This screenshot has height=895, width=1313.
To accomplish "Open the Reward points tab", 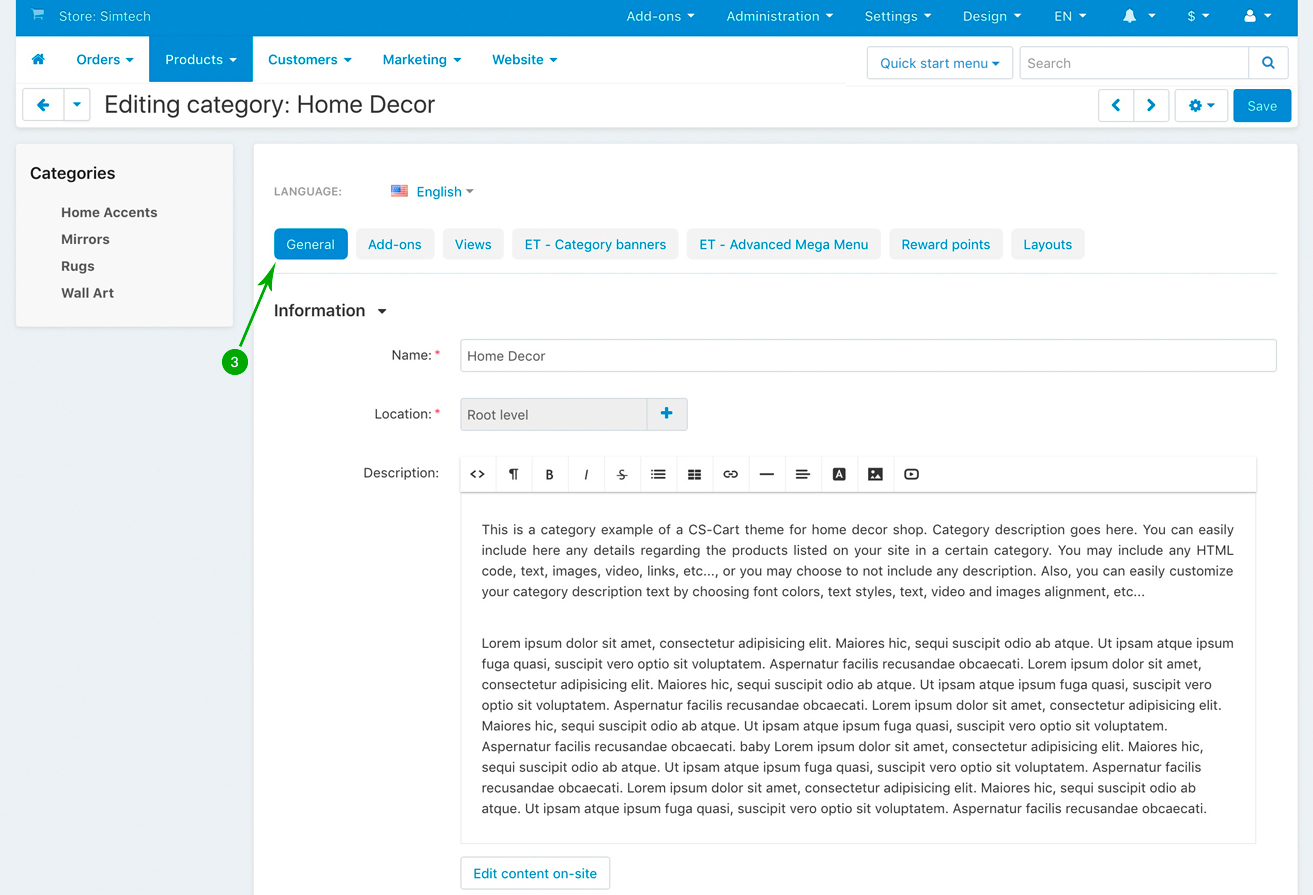I will [945, 244].
